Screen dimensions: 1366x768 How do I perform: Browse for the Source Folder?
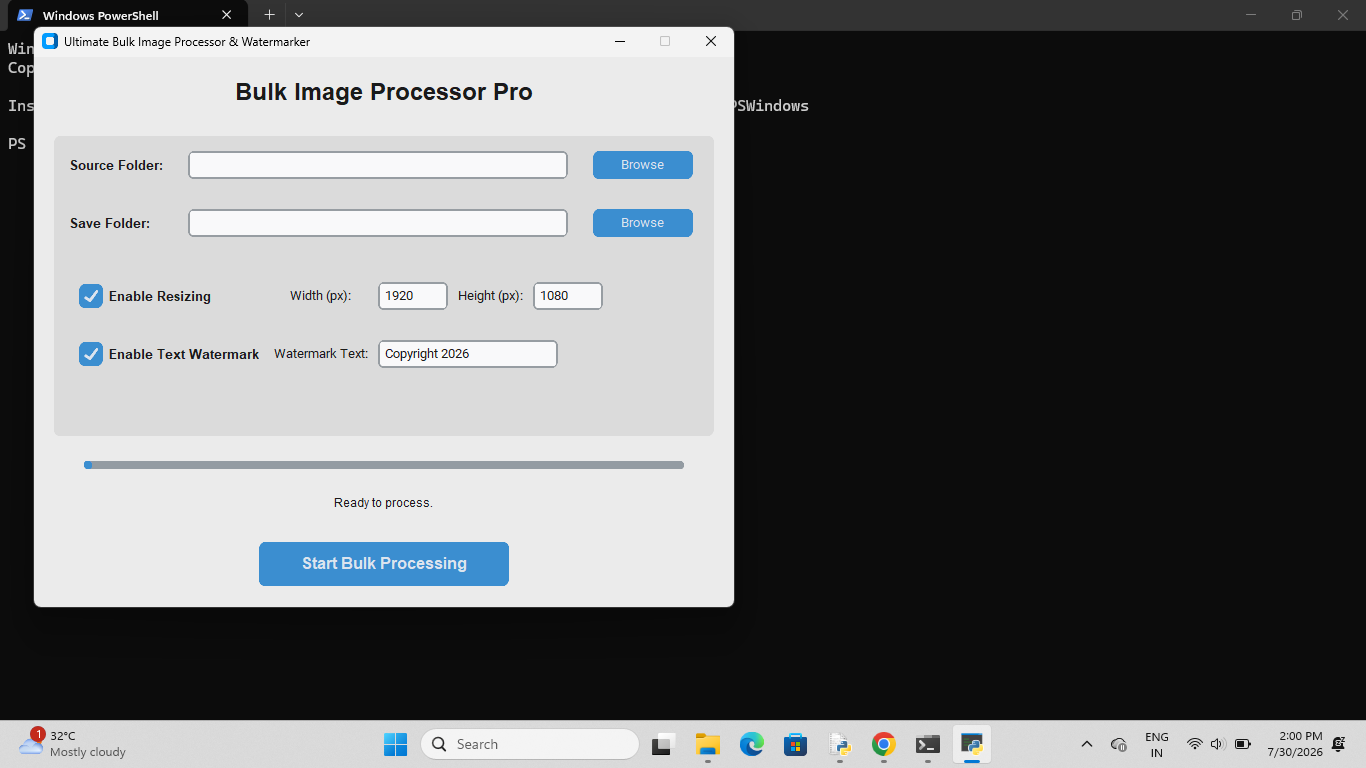643,165
